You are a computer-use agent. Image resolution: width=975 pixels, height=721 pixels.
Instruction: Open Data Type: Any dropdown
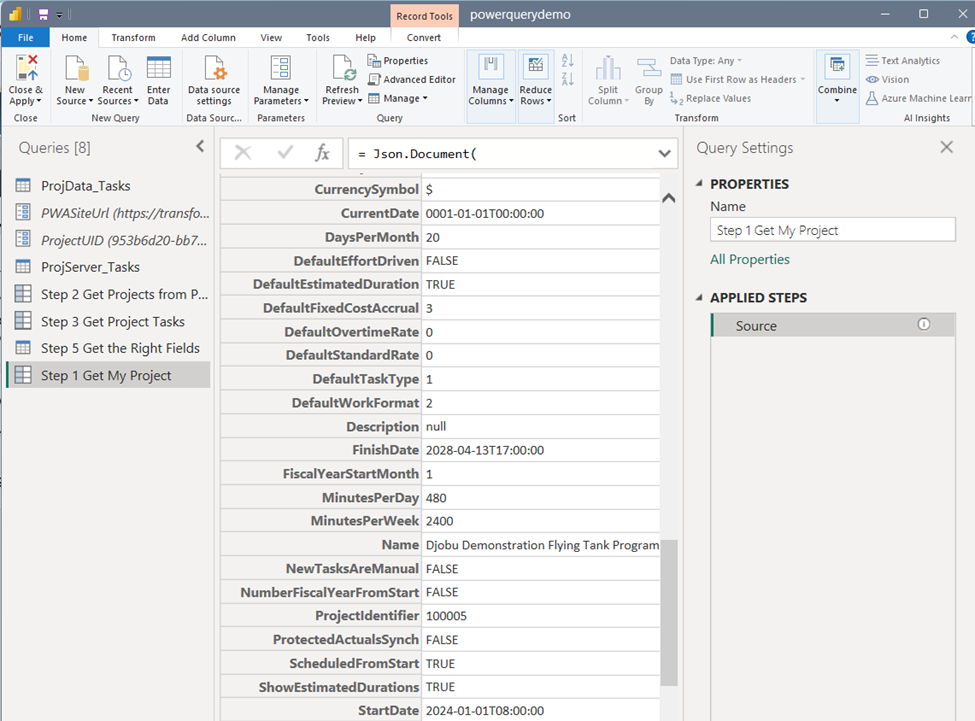click(706, 60)
